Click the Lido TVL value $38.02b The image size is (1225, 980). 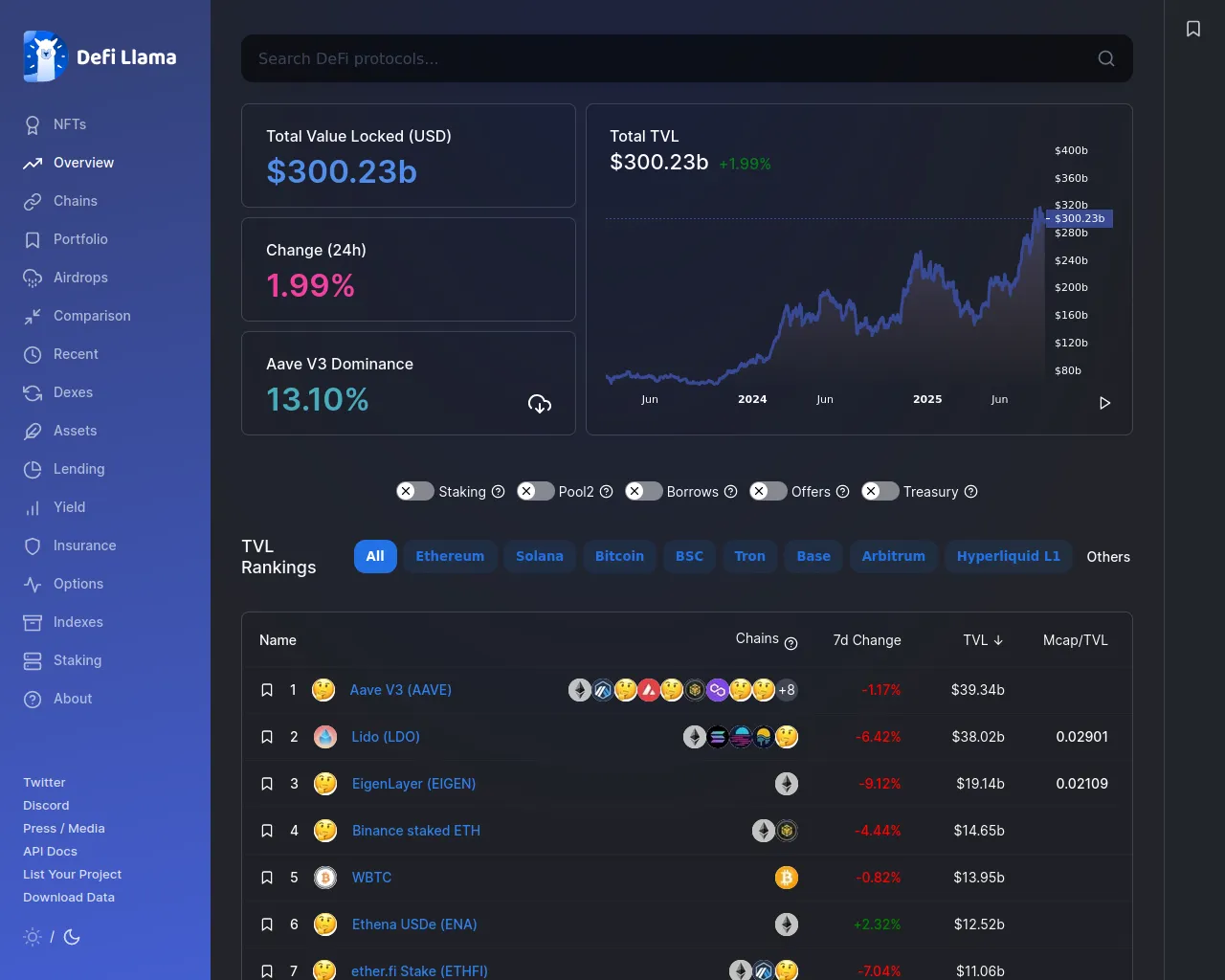[x=978, y=737]
